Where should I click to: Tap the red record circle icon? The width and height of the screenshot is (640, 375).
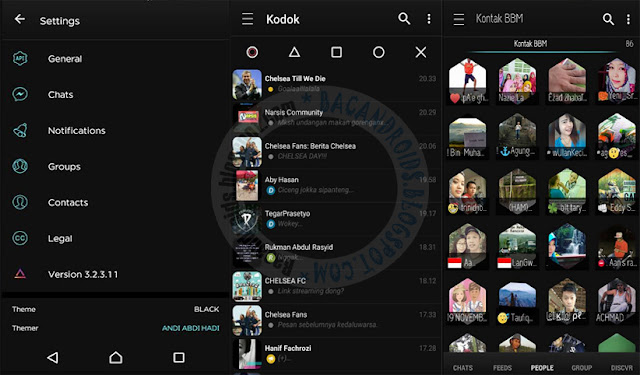(252, 52)
